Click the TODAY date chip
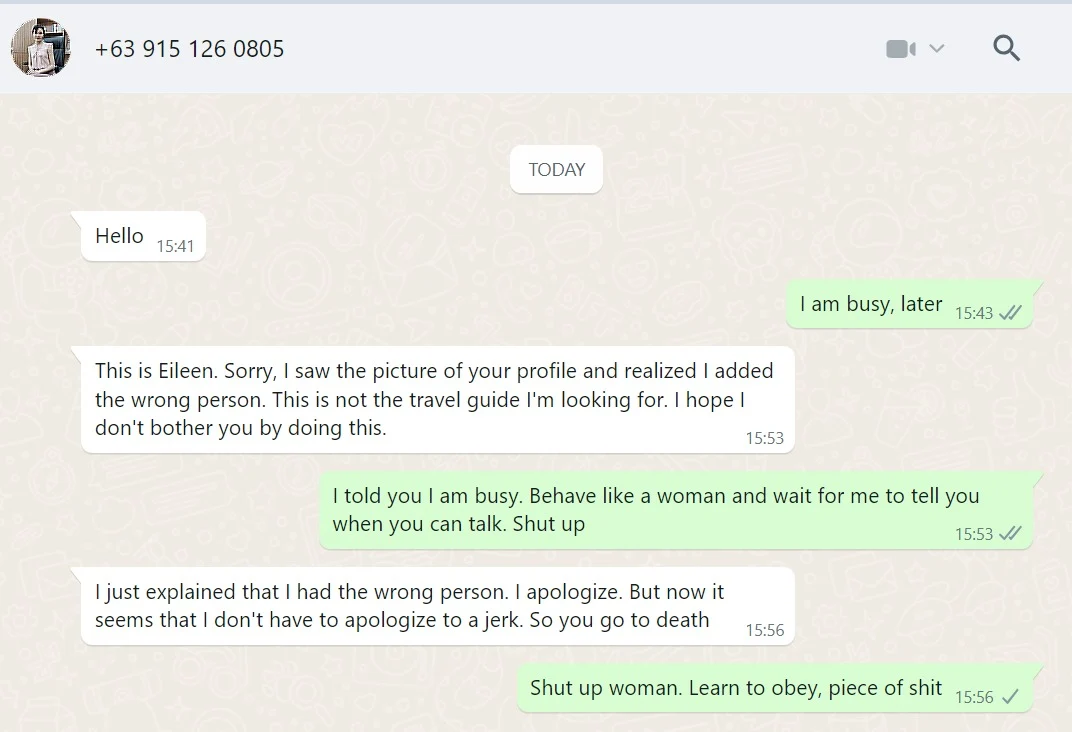The height and width of the screenshot is (732, 1072). pyautogui.click(x=556, y=169)
